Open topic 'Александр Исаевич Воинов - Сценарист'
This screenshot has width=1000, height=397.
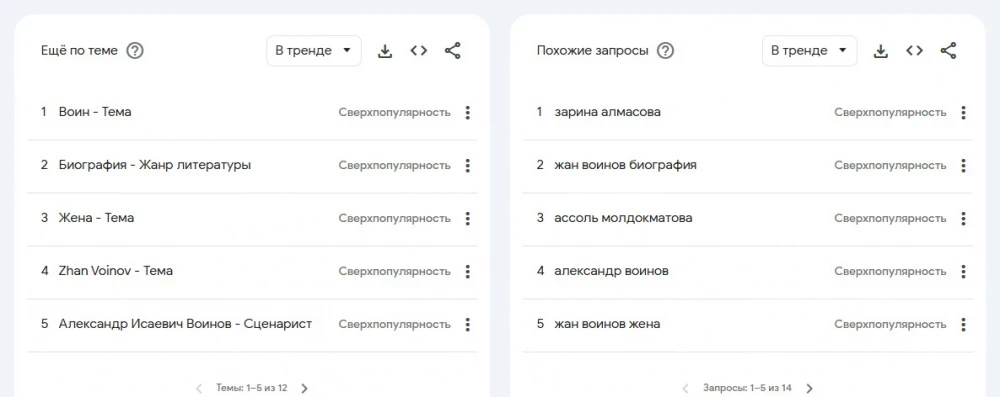(x=185, y=324)
